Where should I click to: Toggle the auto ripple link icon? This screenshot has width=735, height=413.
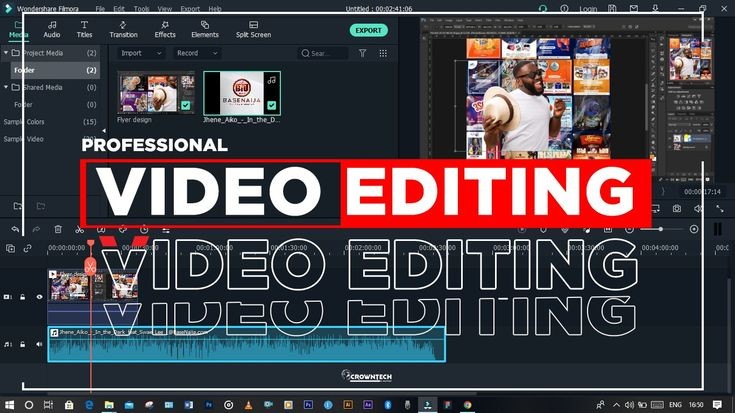pyautogui.click(x=27, y=248)
